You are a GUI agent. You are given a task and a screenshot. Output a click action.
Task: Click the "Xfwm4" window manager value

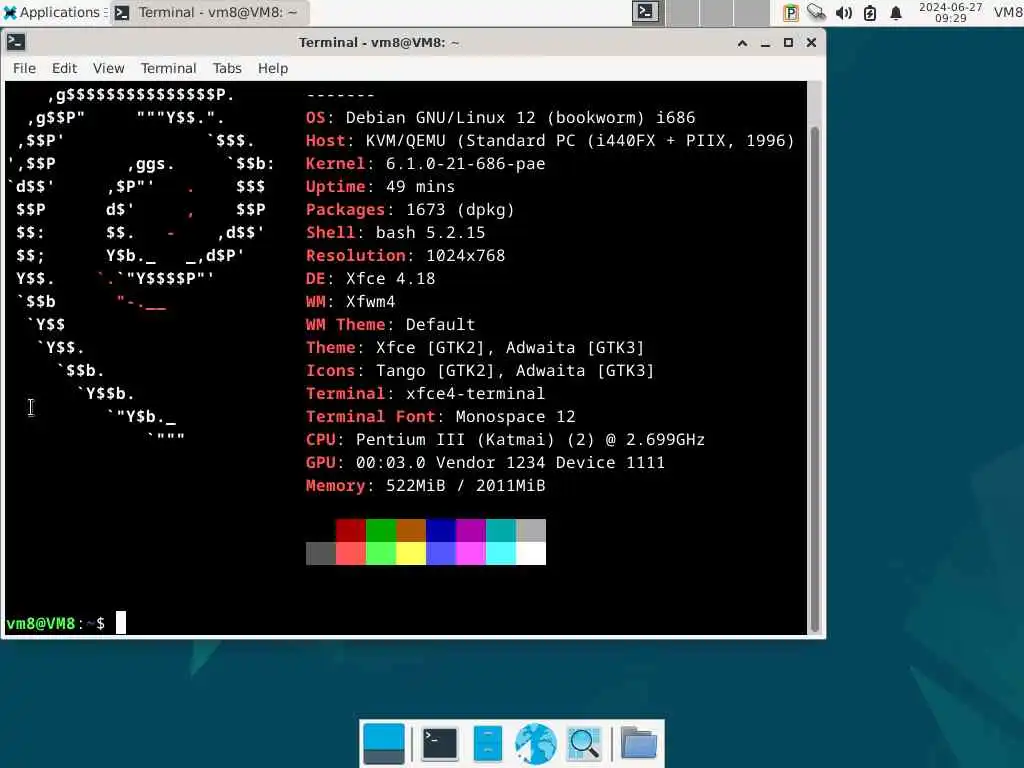pos(370,302)
